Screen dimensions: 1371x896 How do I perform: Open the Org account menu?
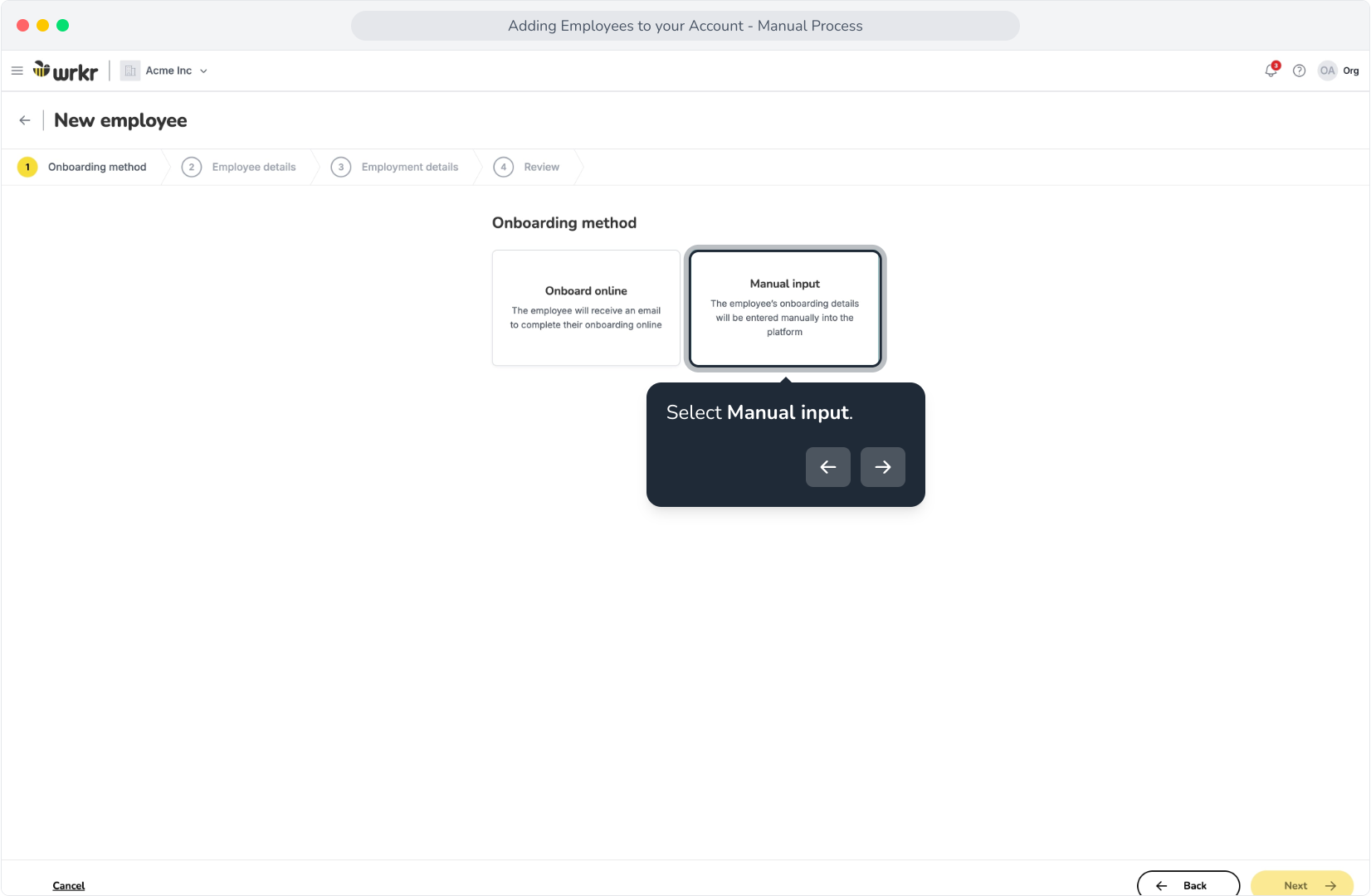click(1351, 71)
